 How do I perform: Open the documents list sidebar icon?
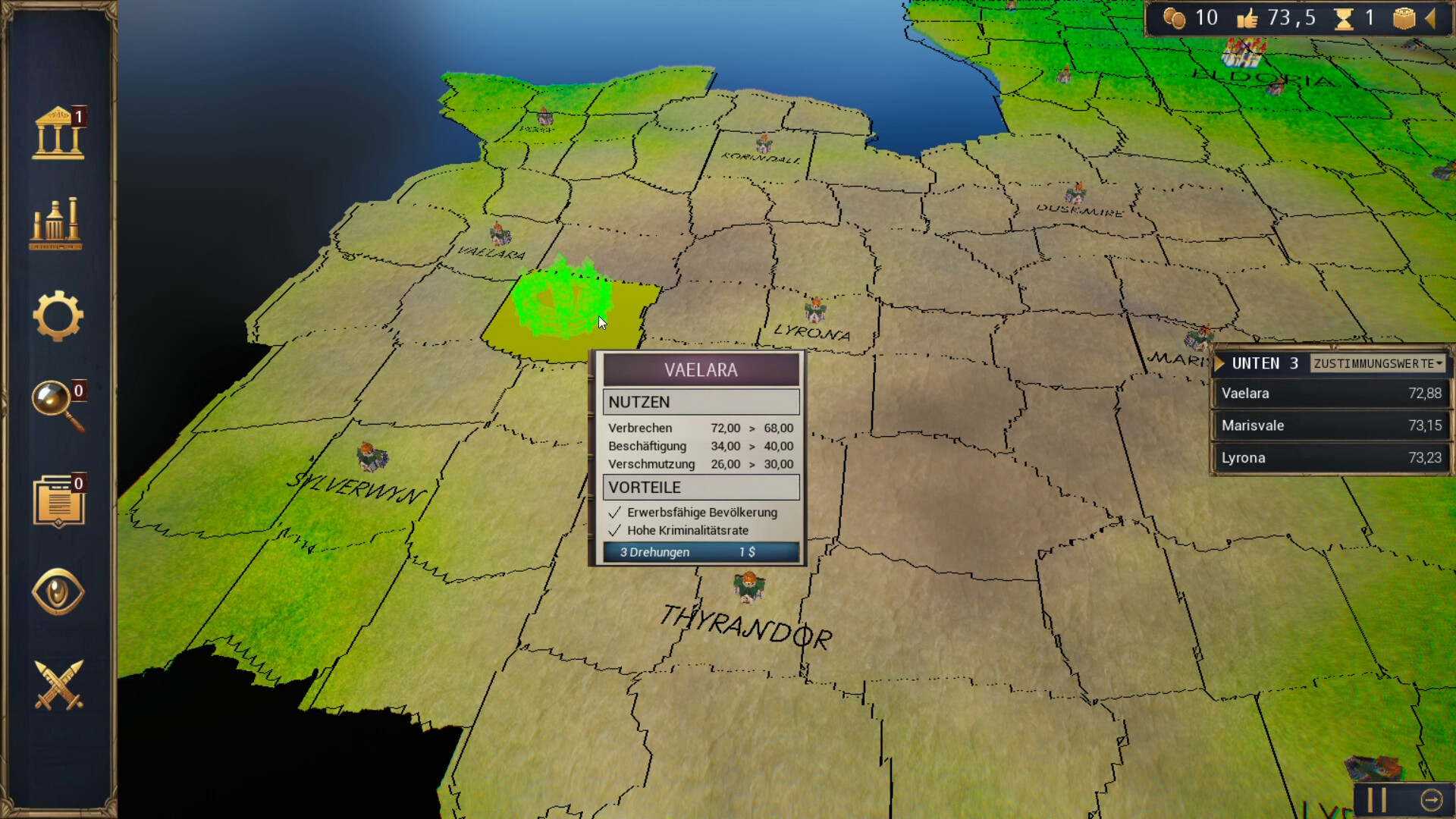(58, 500)
